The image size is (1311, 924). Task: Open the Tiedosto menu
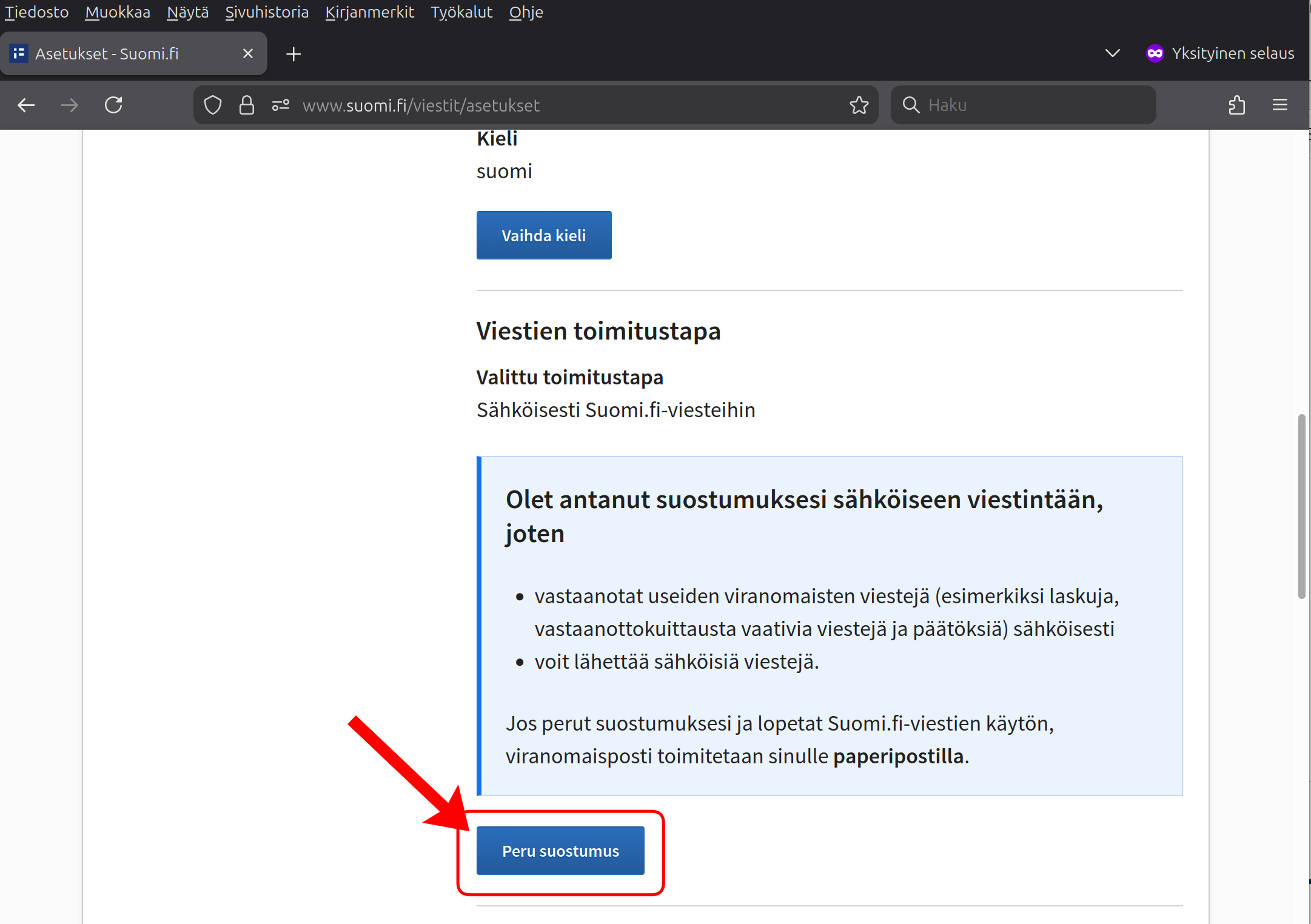(x=36, y=12)
